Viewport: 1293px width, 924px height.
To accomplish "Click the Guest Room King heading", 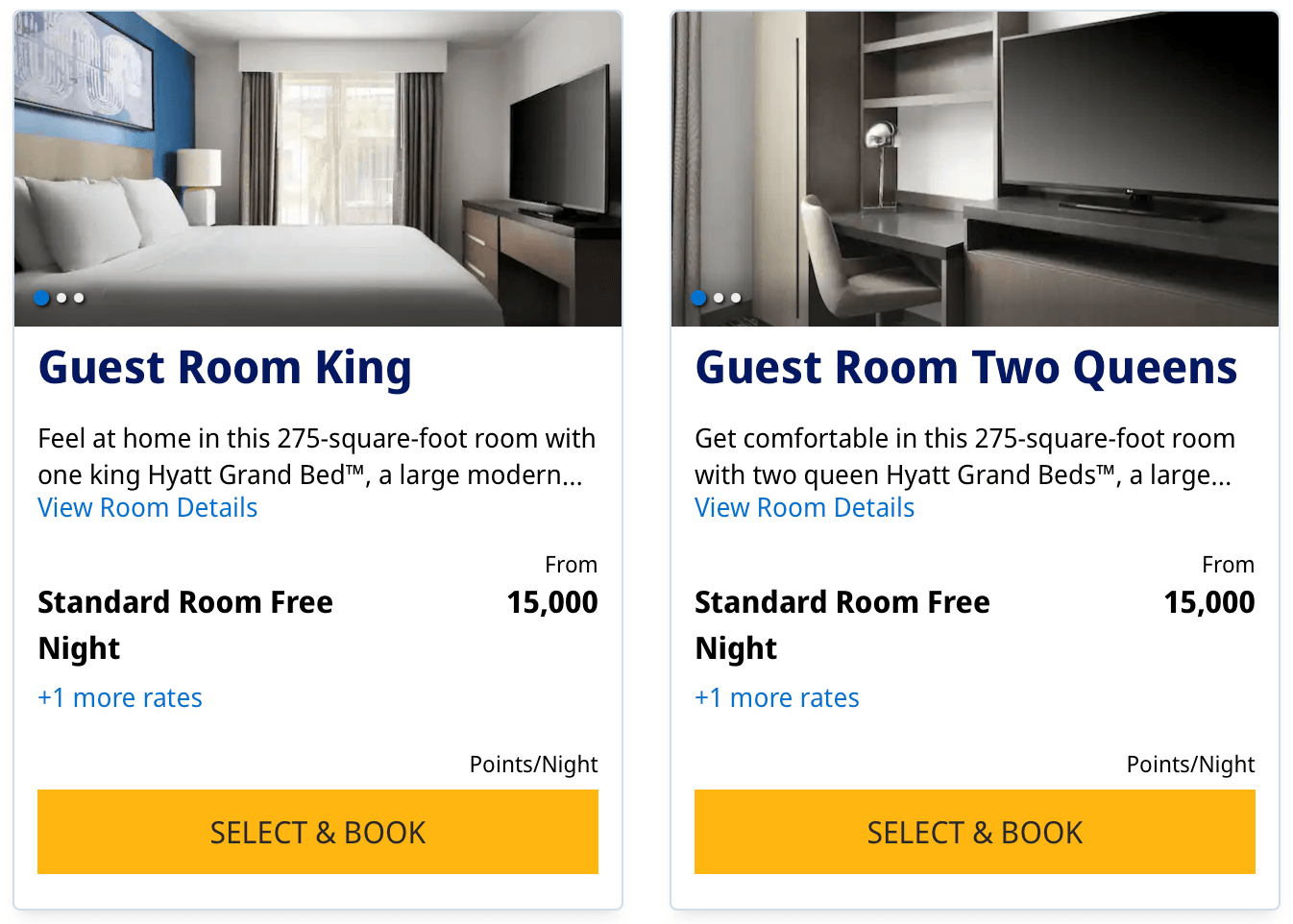I will pyautogui.click(x=225, y=368).
